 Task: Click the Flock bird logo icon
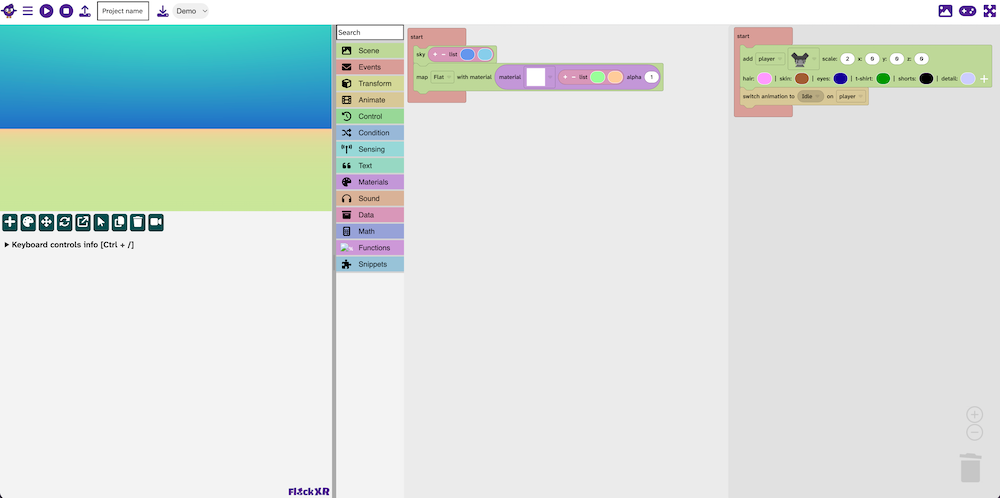(9, 11)
